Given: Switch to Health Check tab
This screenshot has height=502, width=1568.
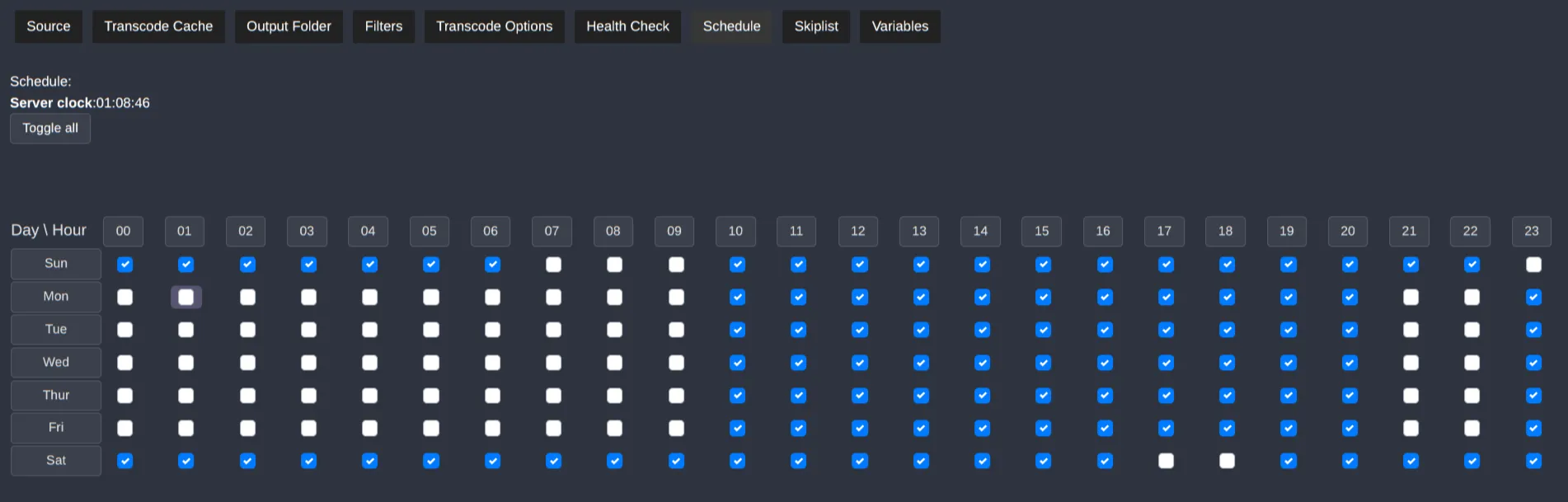Looking at the screenshot, I should click(x=627, y=26).
